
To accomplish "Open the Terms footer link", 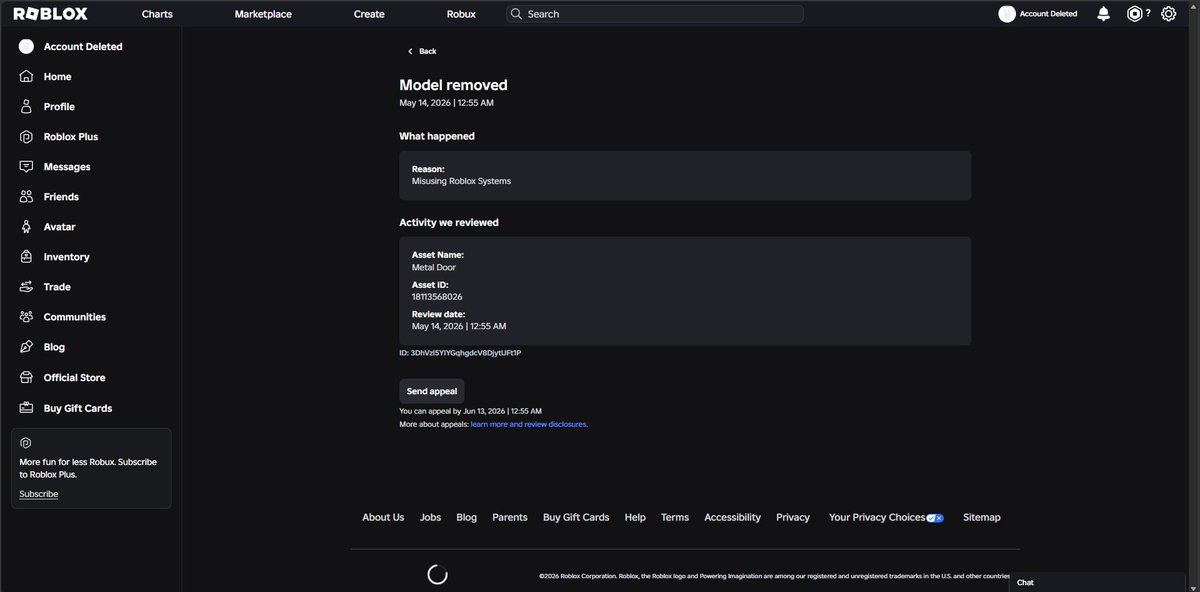I will tap(675, 518).
